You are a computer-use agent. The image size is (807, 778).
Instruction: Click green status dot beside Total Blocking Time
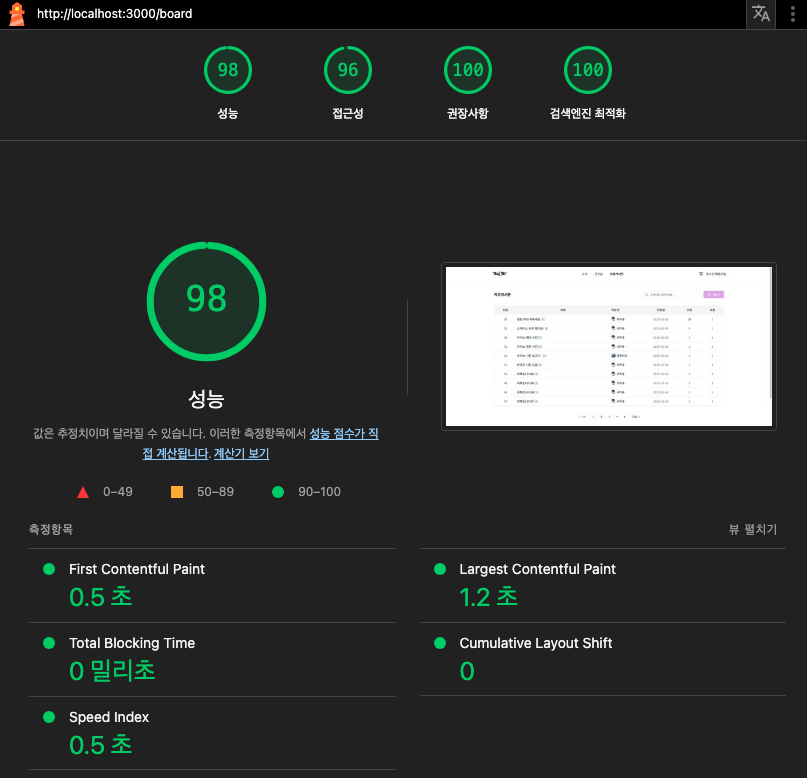pyautogui.click(x=49, y=643)
